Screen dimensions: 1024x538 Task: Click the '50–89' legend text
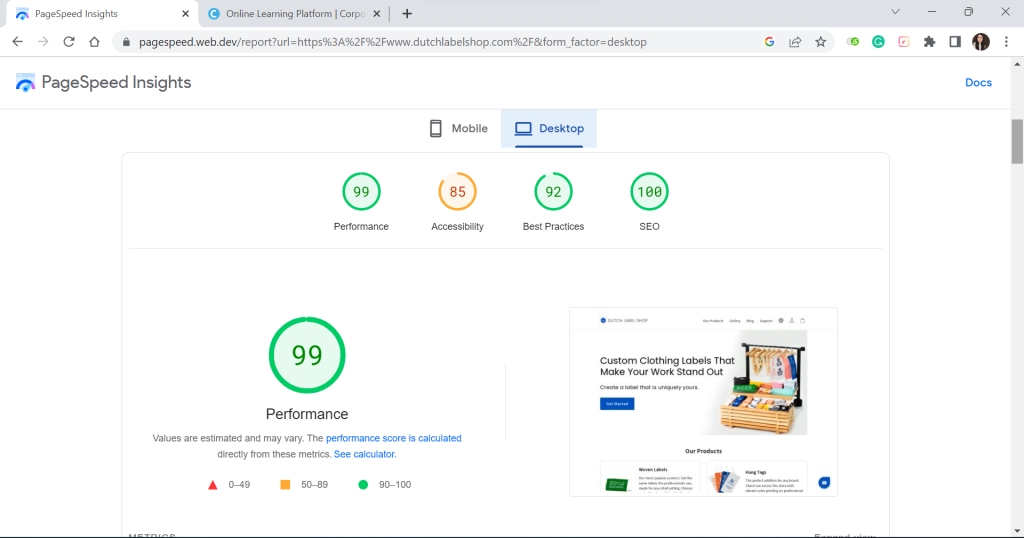314,484
